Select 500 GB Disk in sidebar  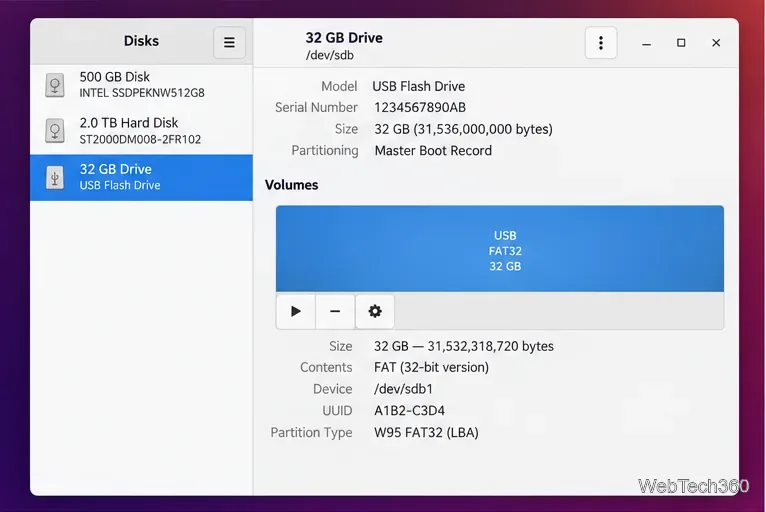141,85
